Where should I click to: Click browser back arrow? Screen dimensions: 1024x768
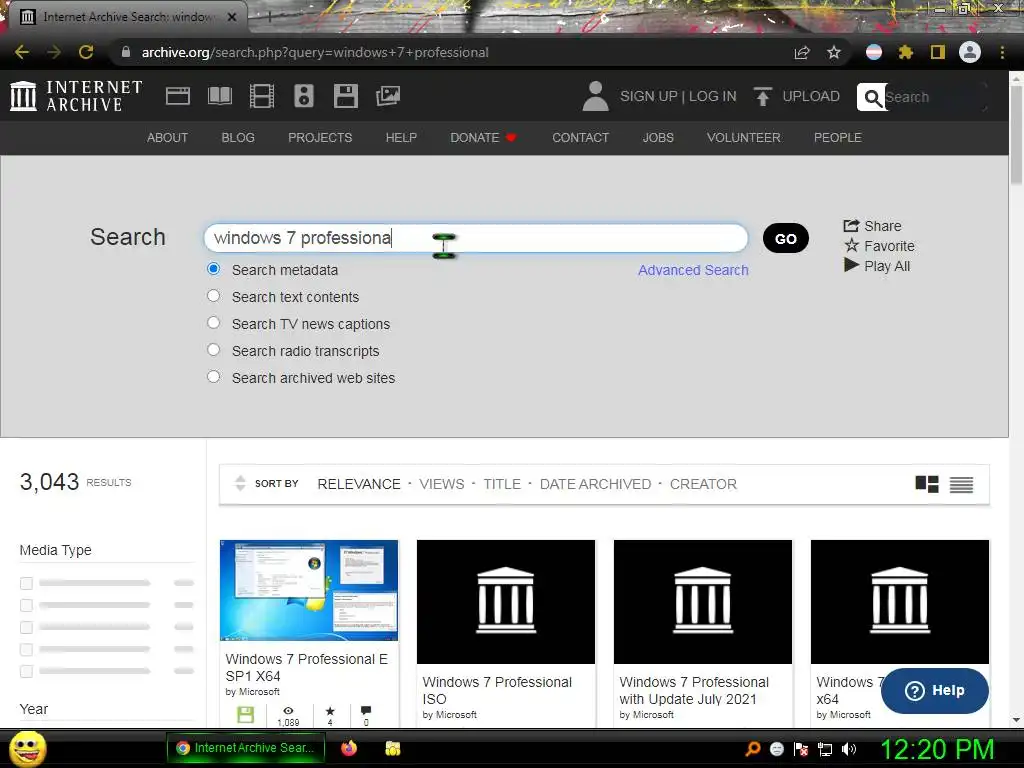pos(22,52)
